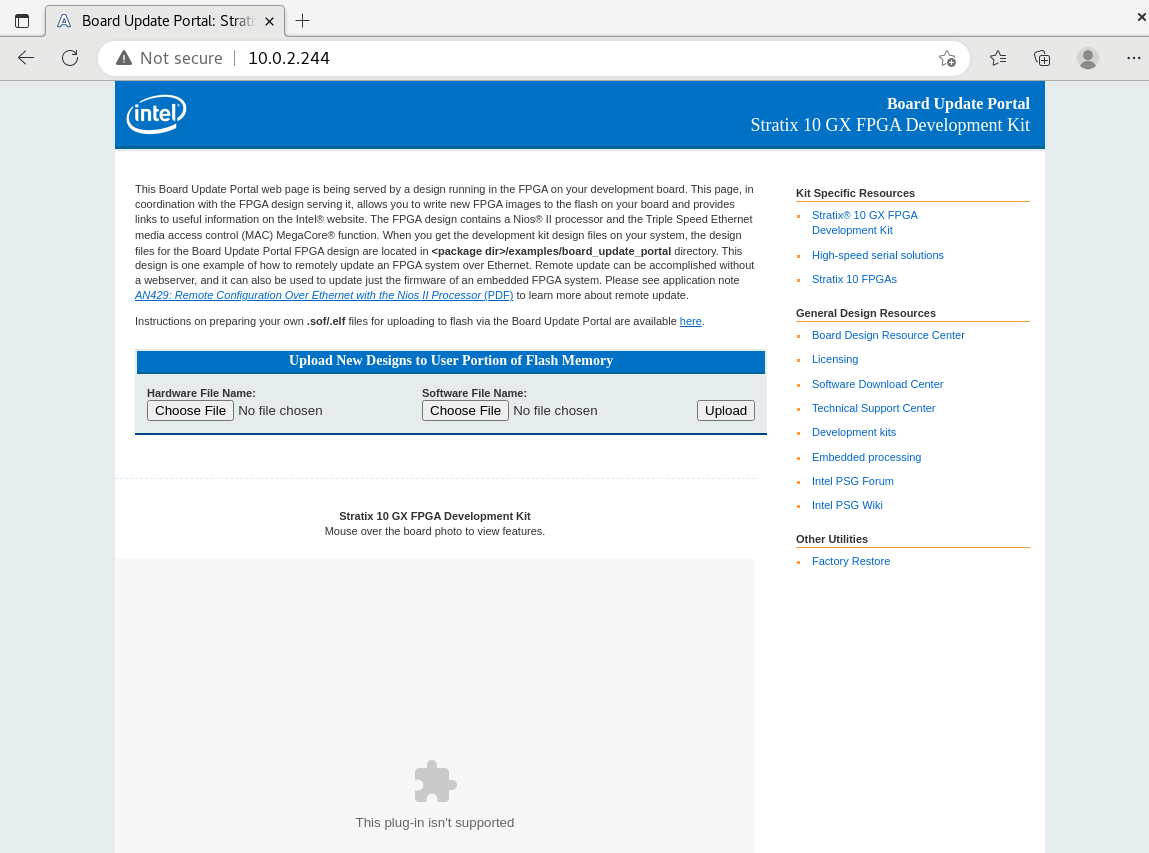Click the browser profile avatar icon

[x=1087, y=58]
